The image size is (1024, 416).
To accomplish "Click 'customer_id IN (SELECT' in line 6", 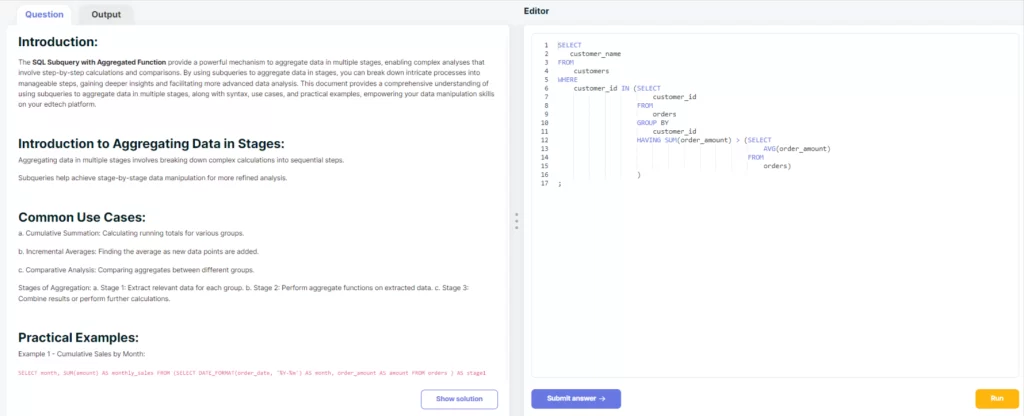I will pyautogui.click(x=617, y=88).
